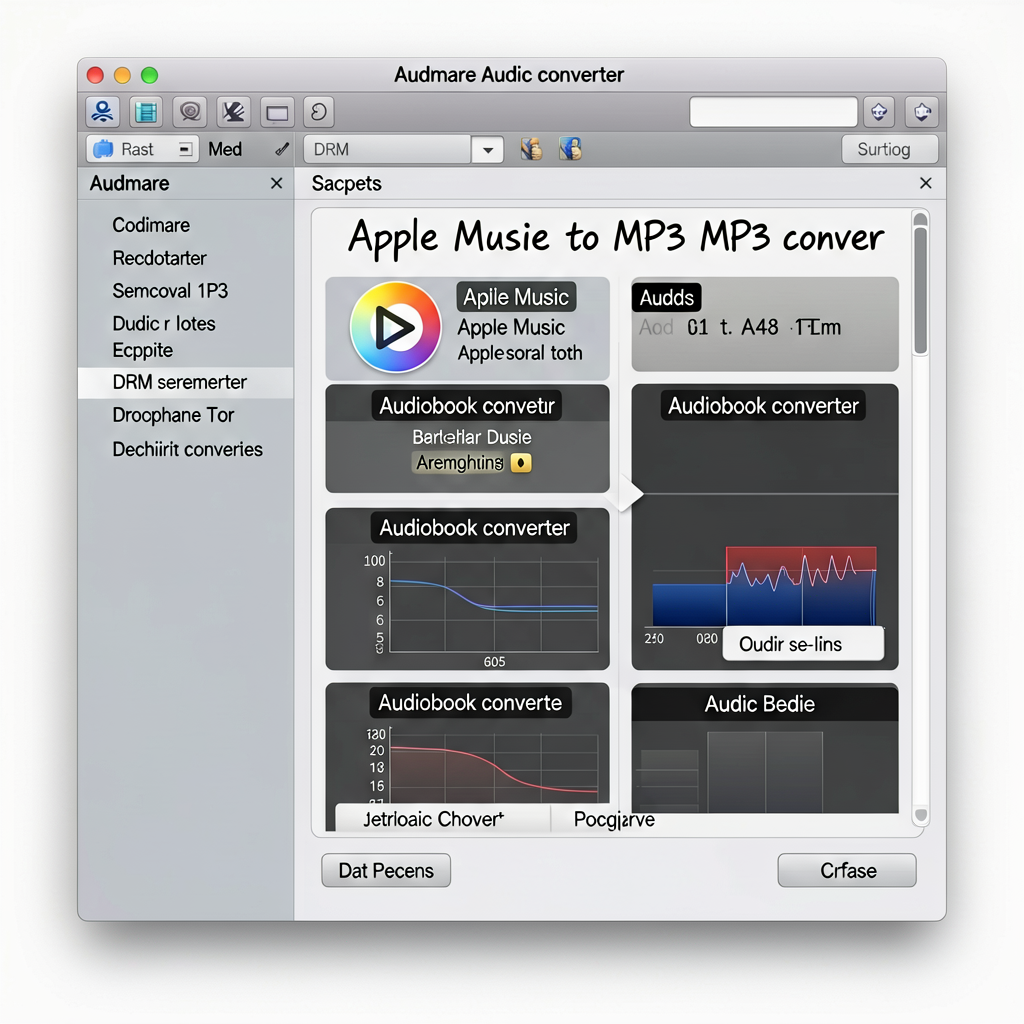The height and width of the screenshot is (1024, 1024).
Task: Click the waveform chart in right Audiobook card
Action: 764,586
